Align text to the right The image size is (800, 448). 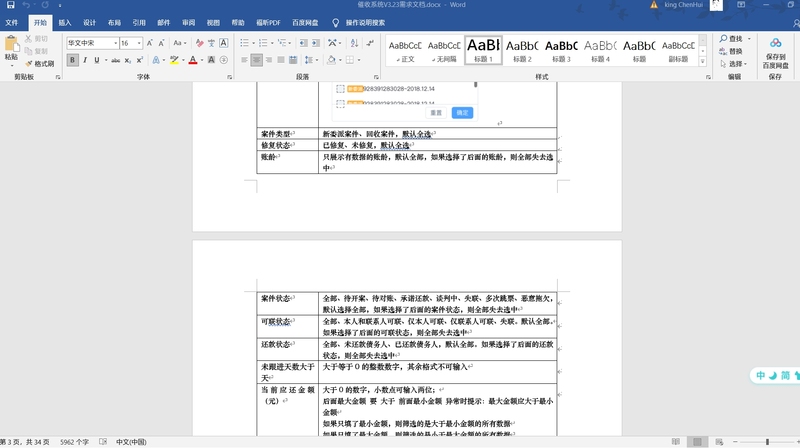pyautogui.click(x=269, y=60)
